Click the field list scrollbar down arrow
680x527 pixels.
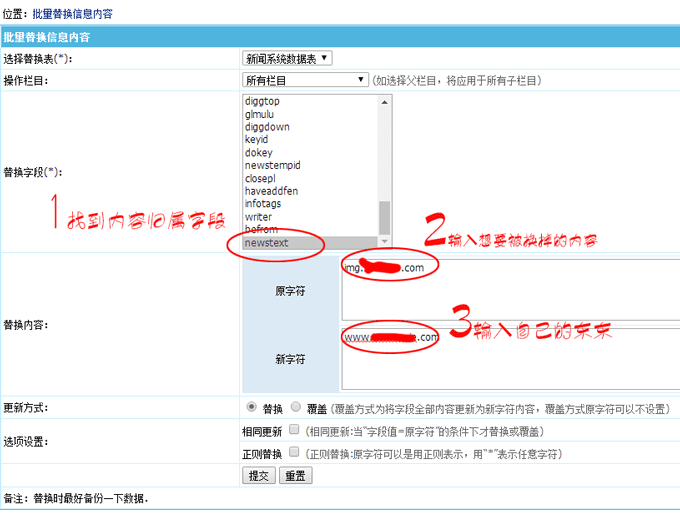385,243
